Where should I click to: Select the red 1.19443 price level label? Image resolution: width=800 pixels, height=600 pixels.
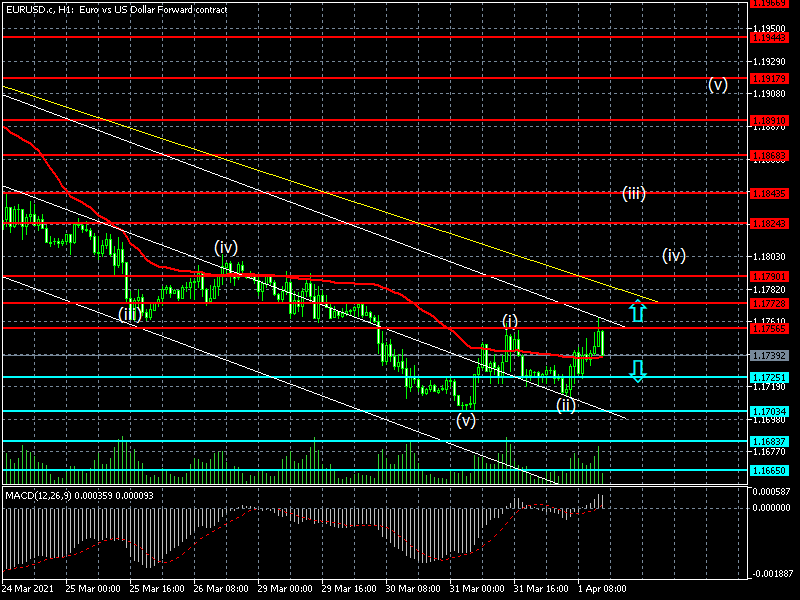coord(769,38)
